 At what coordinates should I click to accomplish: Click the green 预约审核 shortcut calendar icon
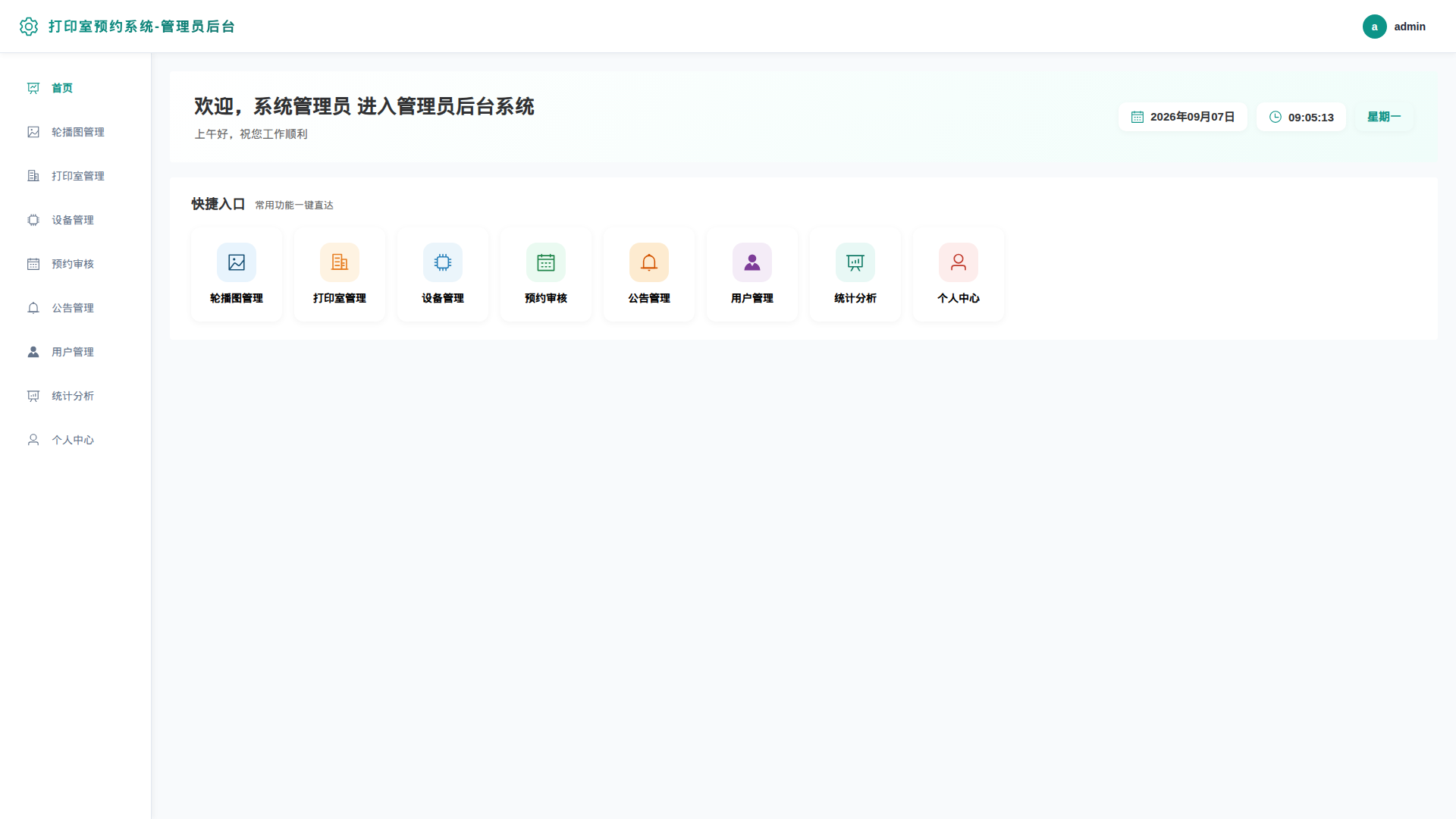(x=546, y=262)
